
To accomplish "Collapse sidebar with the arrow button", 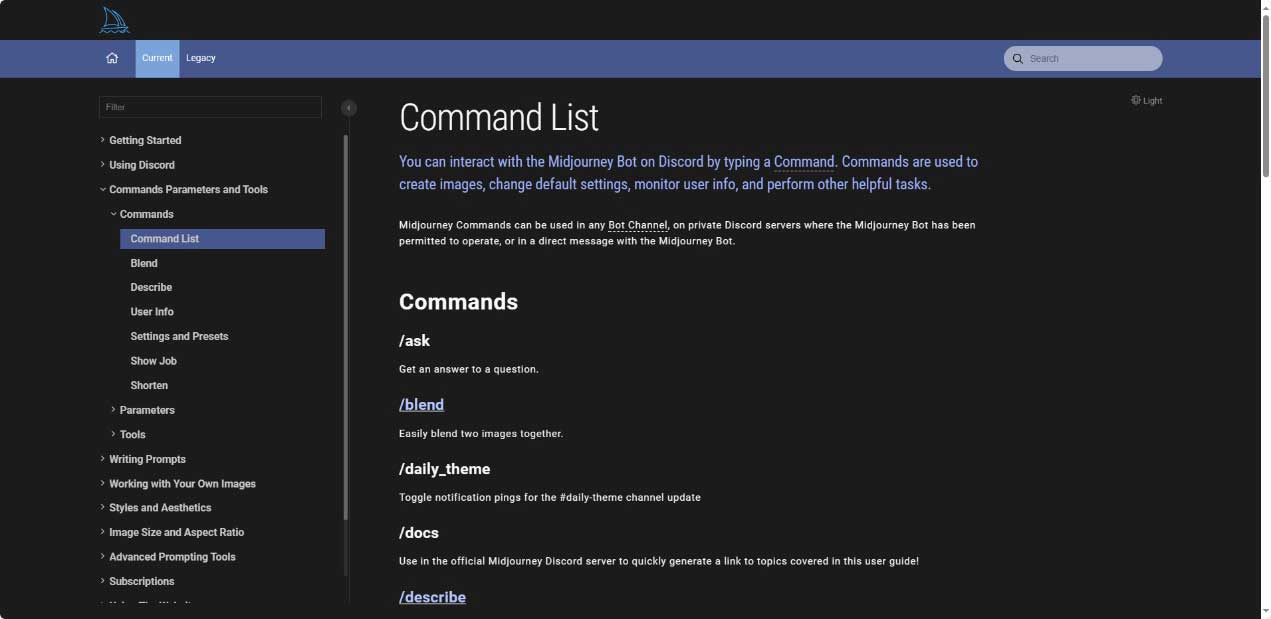I will click(x=349, y=108).
